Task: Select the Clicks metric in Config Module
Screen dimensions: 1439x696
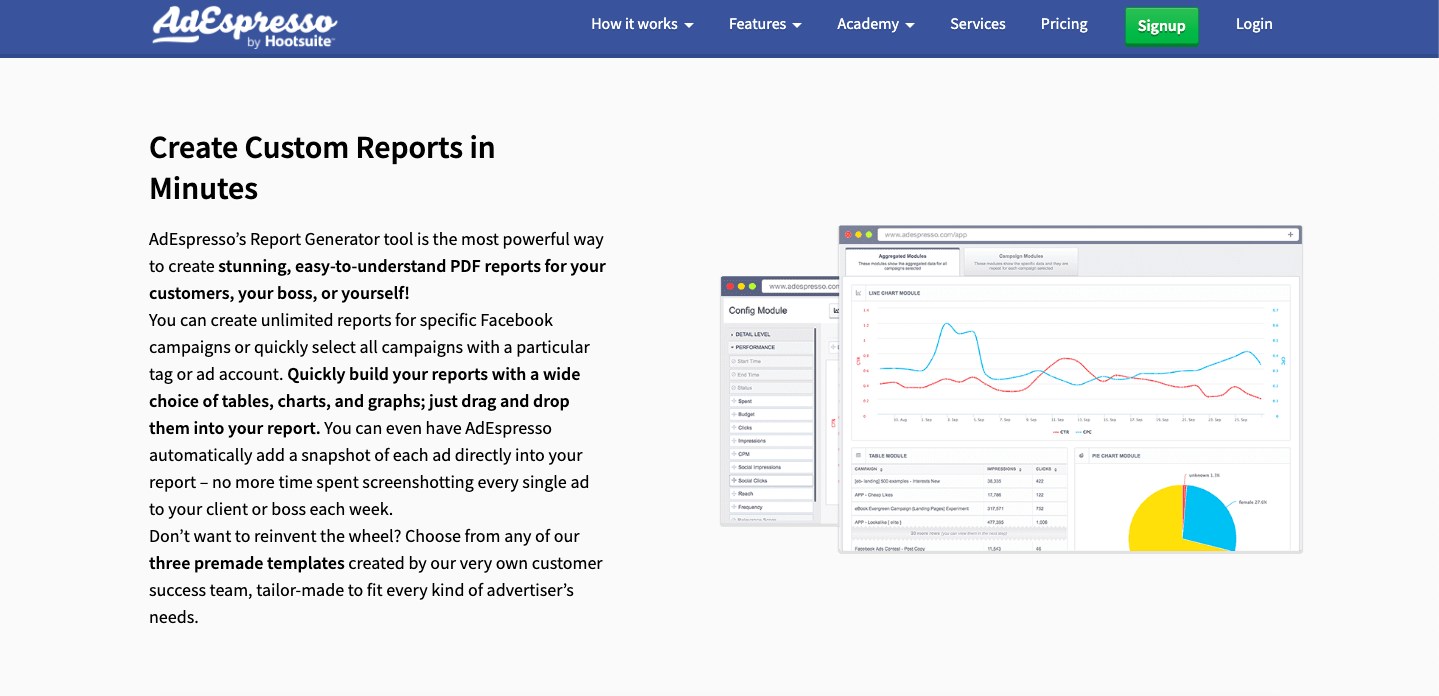Action: click(x=771, y=428)
